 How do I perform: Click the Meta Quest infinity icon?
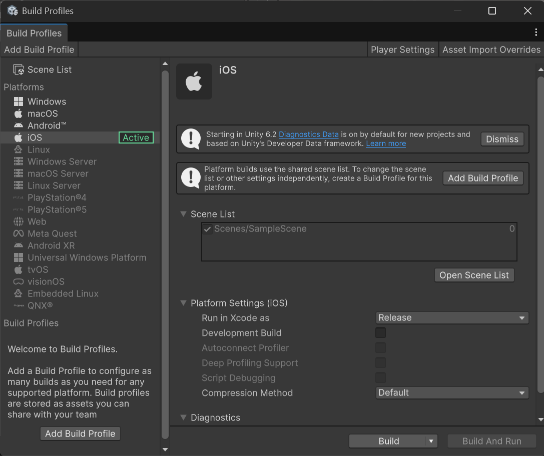(18, 234)
